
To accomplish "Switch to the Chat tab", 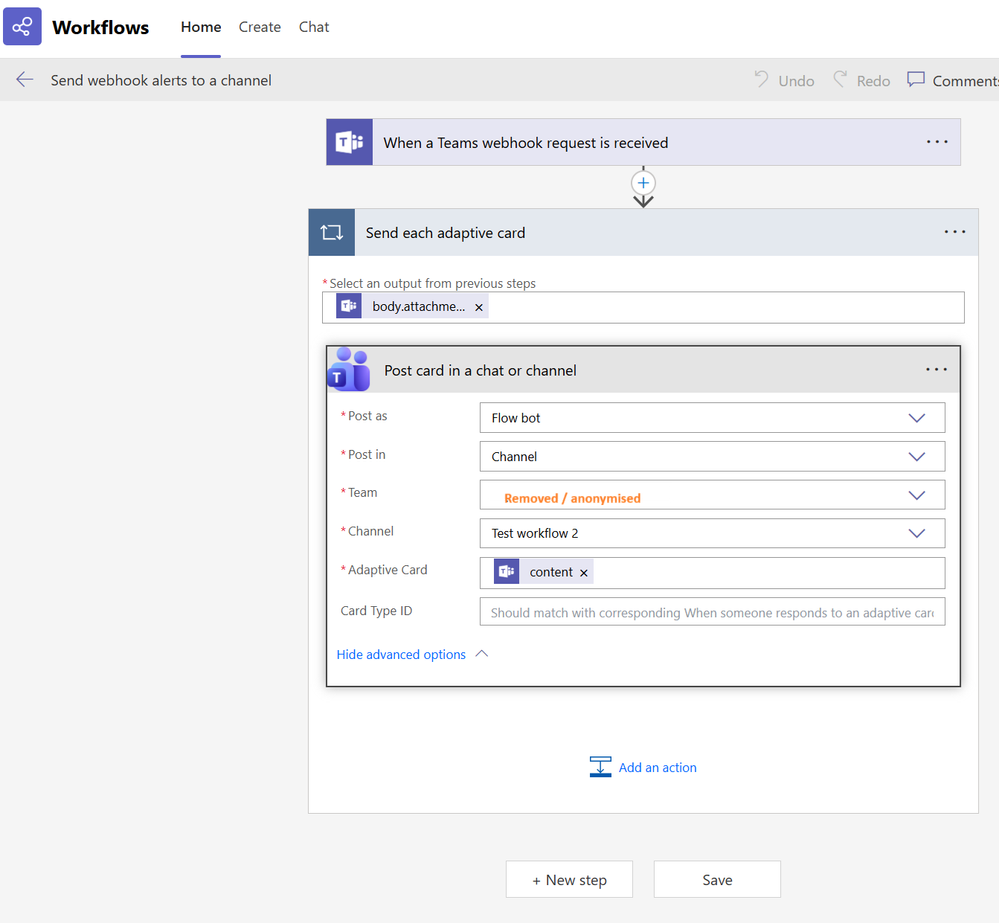I will pyautogui.click(x=314, y=27).
